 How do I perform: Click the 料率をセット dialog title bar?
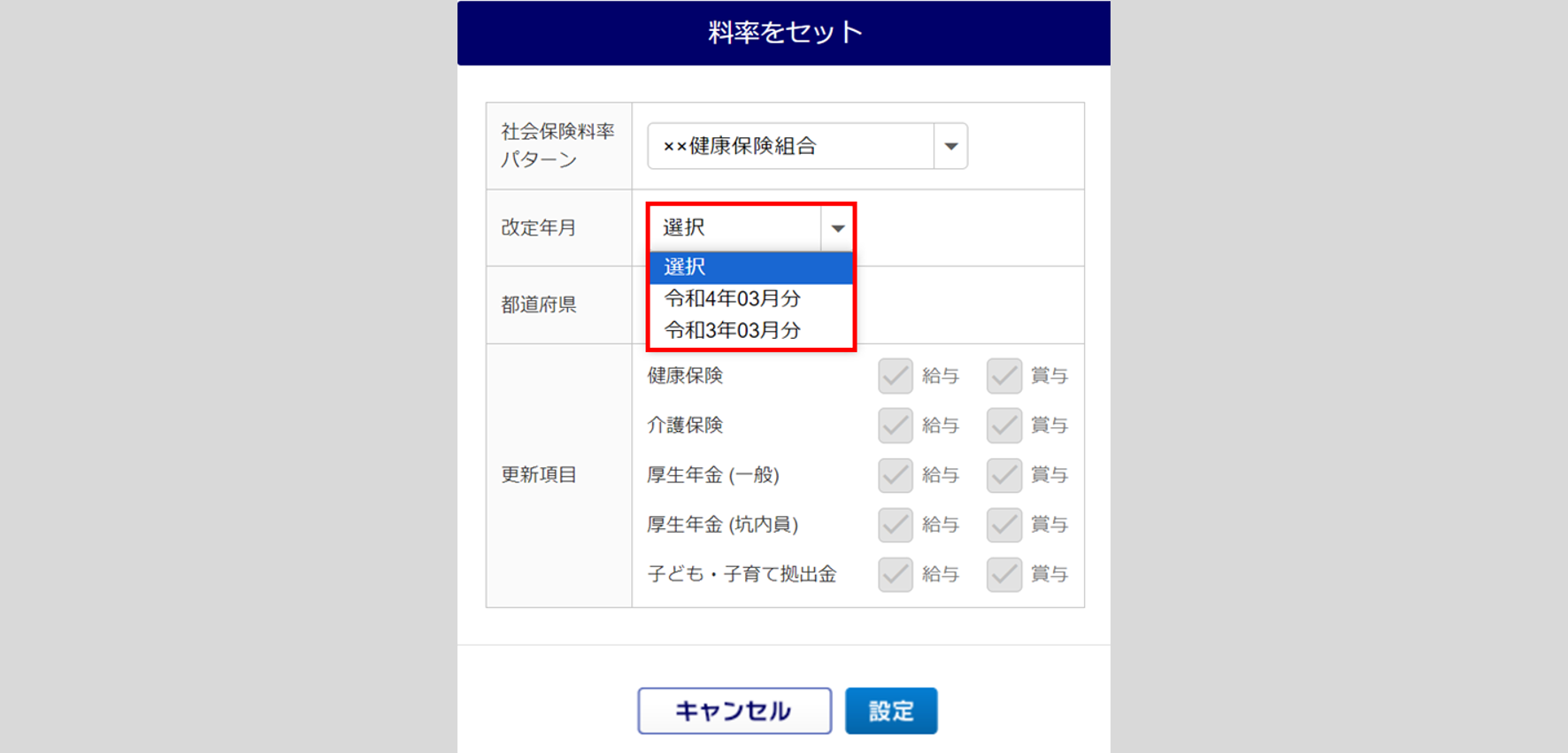click(784, 33)
